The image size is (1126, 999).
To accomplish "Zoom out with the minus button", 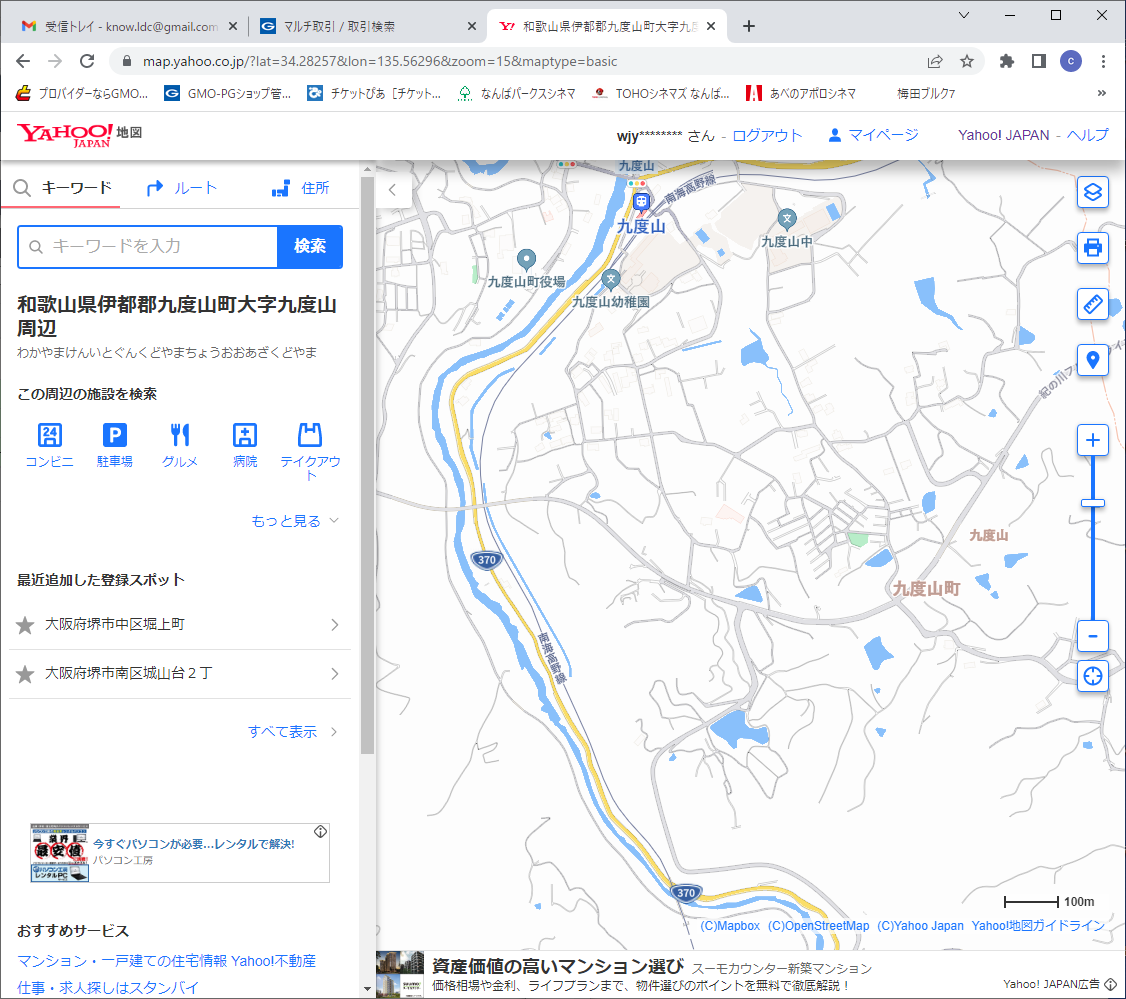I will tap(1093, 636).
